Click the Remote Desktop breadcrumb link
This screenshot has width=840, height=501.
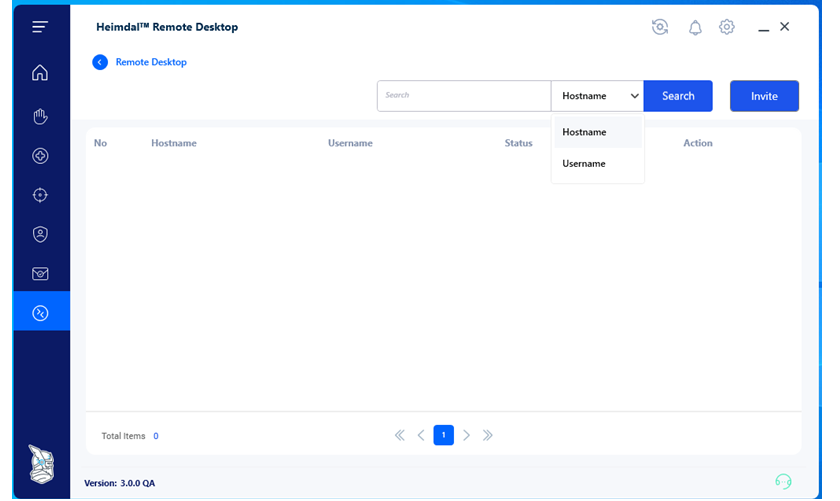coord(151,62)
